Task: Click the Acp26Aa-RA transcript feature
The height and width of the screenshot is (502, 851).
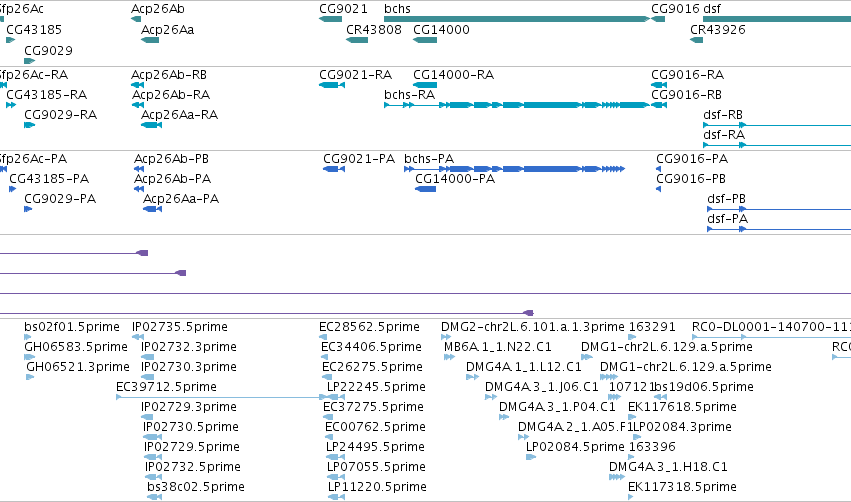Action: click(151, 125)
